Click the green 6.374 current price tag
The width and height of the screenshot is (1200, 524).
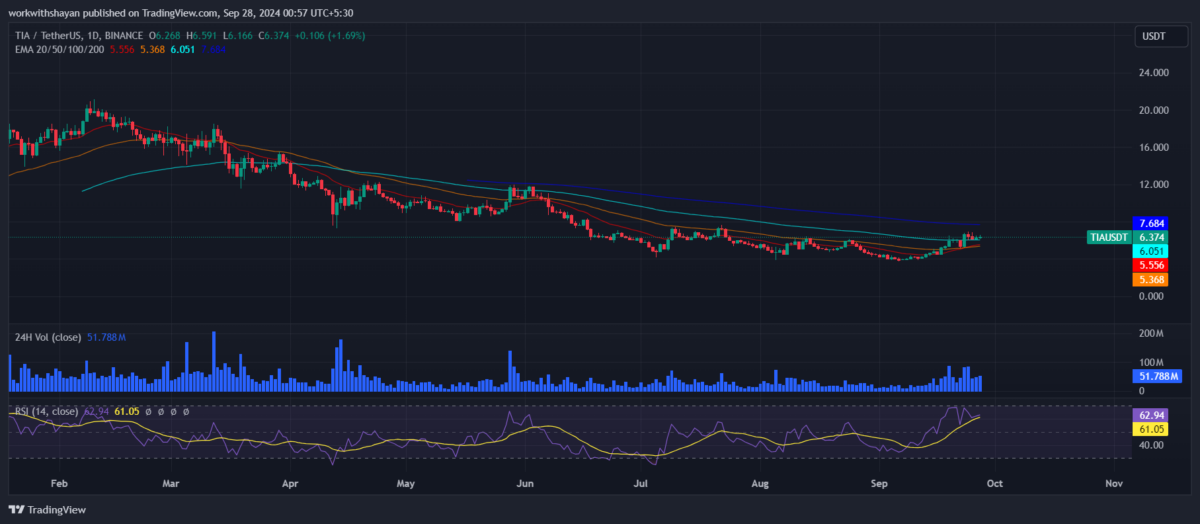point(1148,237)
